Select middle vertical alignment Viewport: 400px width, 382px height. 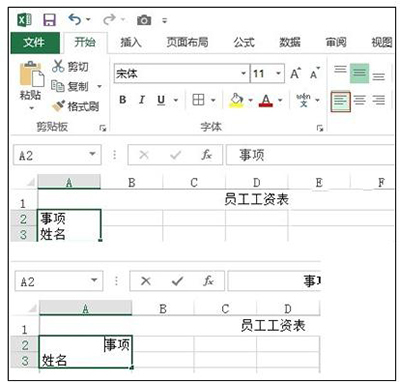pos(359,73)
